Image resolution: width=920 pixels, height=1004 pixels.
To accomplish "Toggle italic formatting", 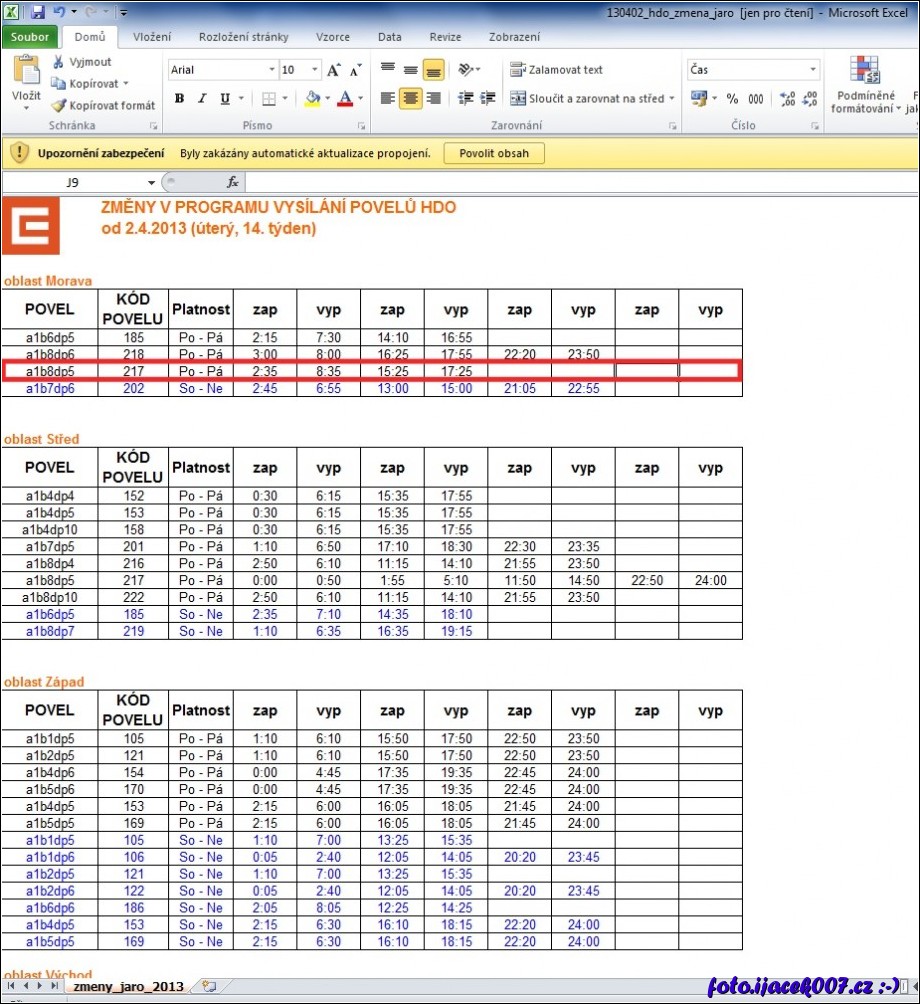I will [201, 99].
